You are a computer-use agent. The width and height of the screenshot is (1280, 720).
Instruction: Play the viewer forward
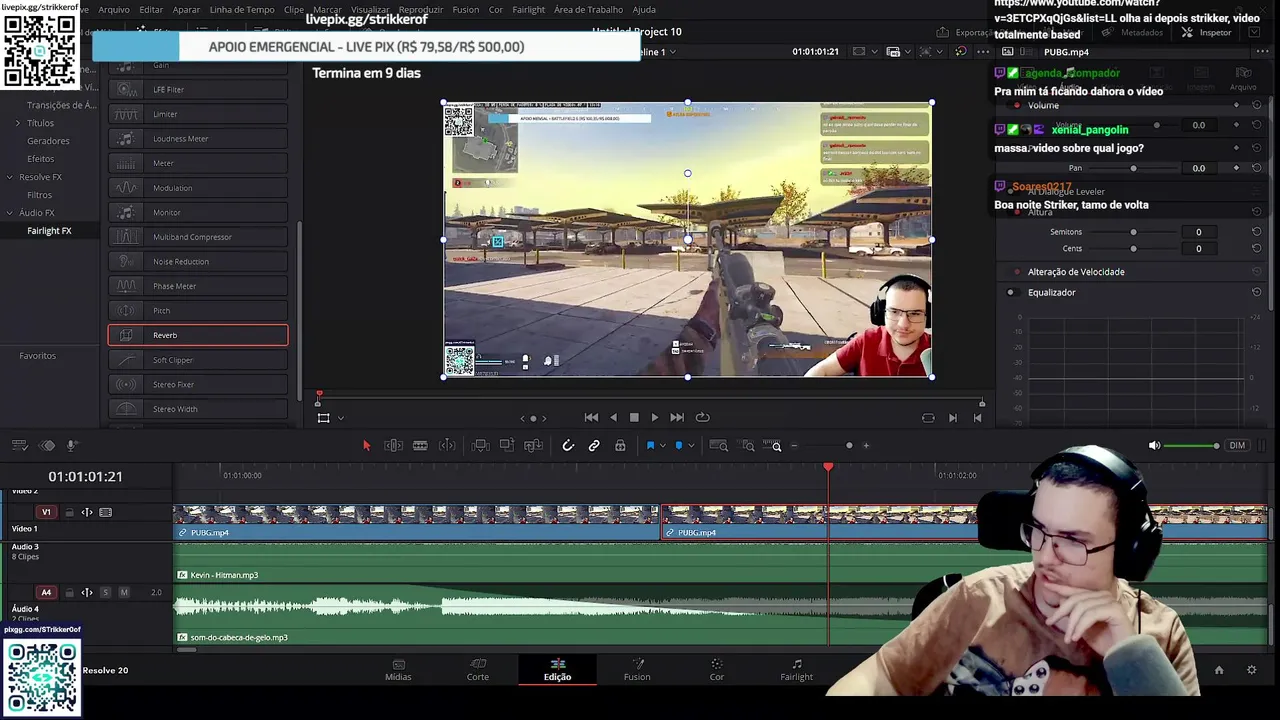(x=655, y=418)
